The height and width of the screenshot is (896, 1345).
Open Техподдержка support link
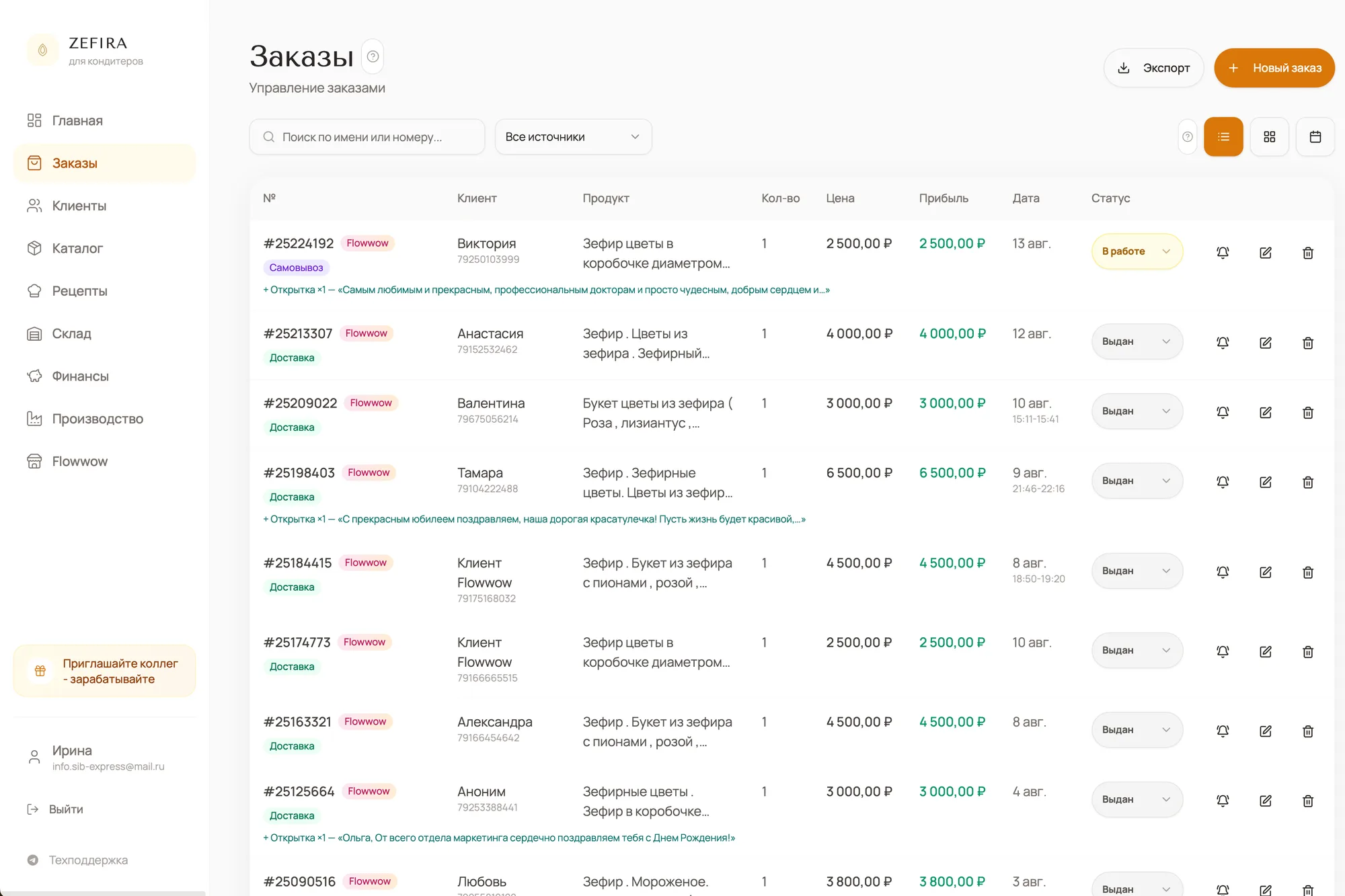pyautogui.click(x=77, y=860)
